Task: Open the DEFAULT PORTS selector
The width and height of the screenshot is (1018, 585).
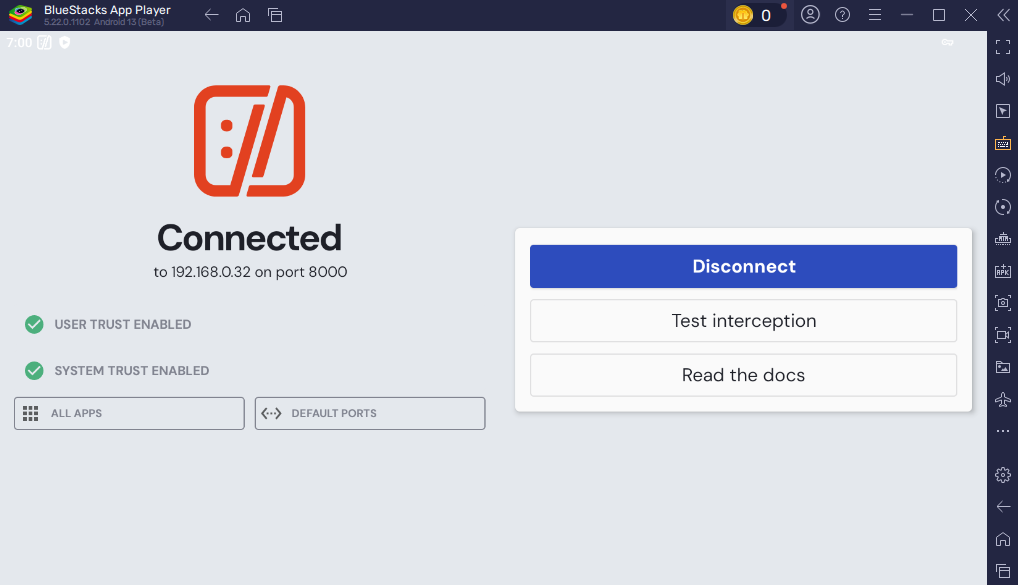Action: coord(370,414)
